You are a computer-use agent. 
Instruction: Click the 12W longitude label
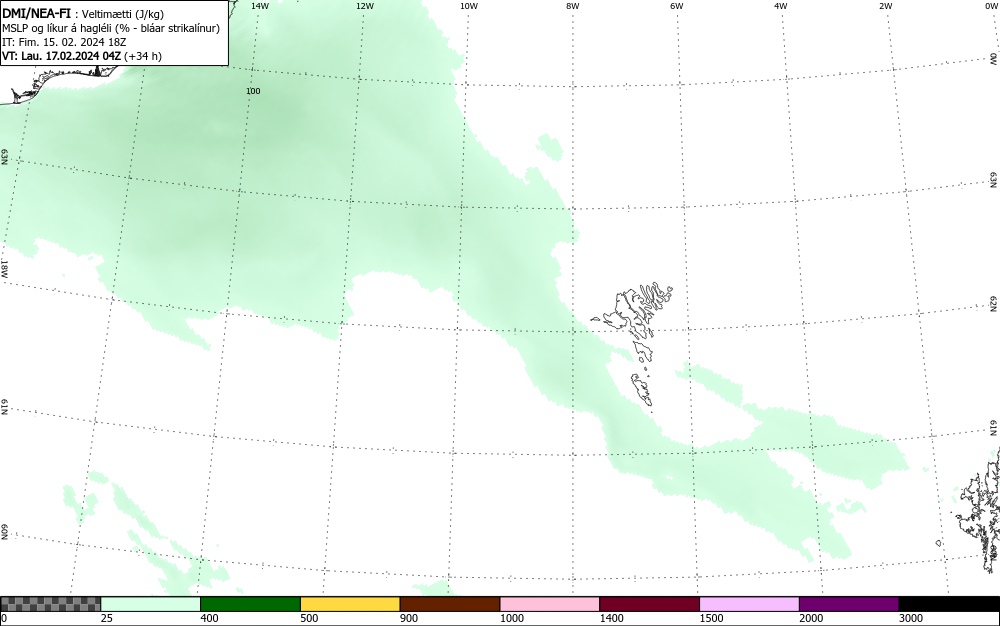(364, 6)
